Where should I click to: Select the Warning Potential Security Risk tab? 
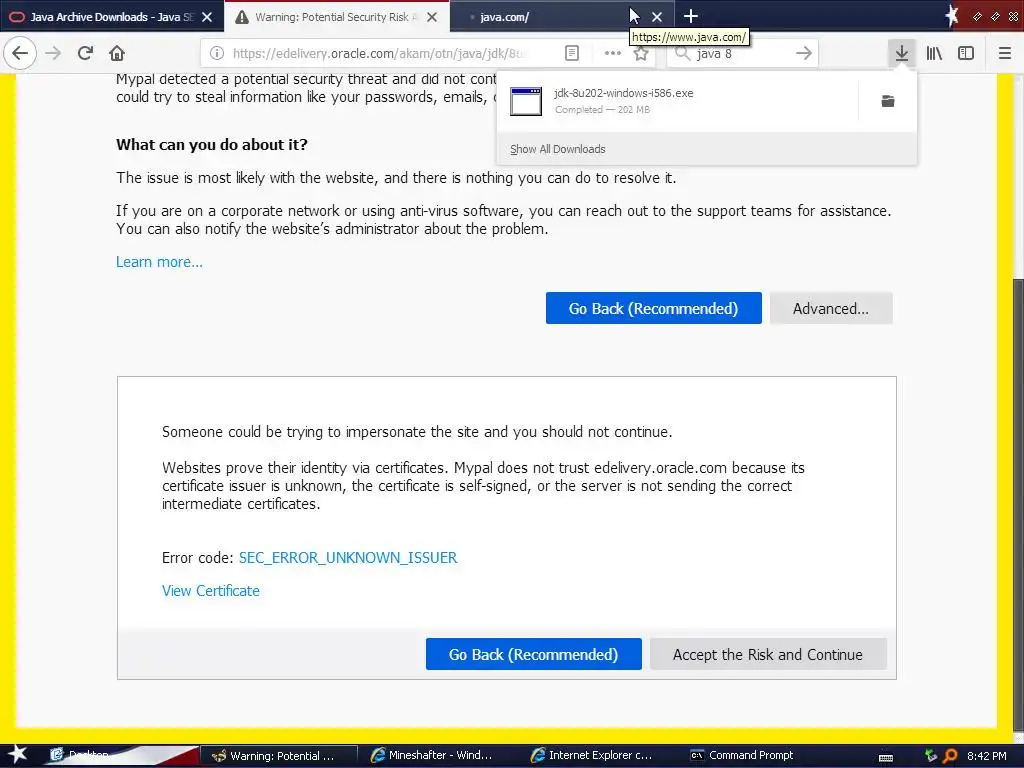click(x=336, y=17)
